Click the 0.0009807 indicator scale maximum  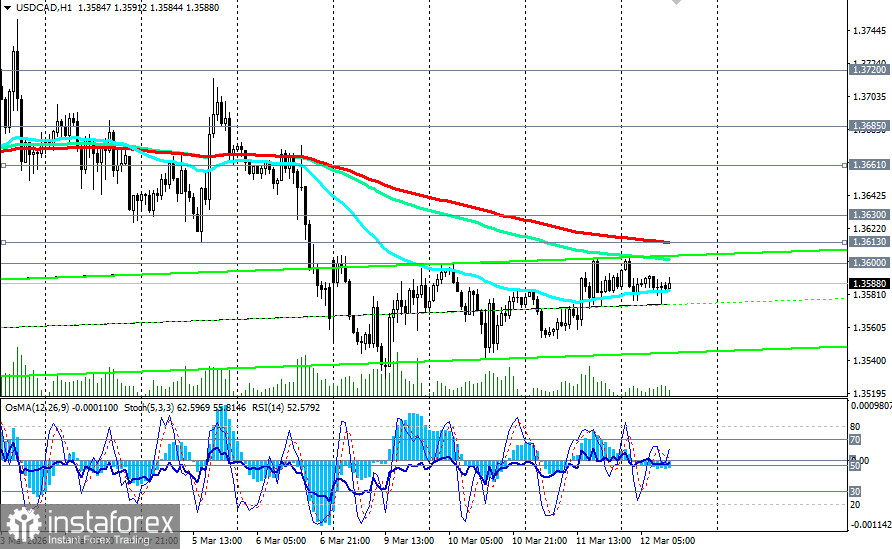tap(871, 406)
